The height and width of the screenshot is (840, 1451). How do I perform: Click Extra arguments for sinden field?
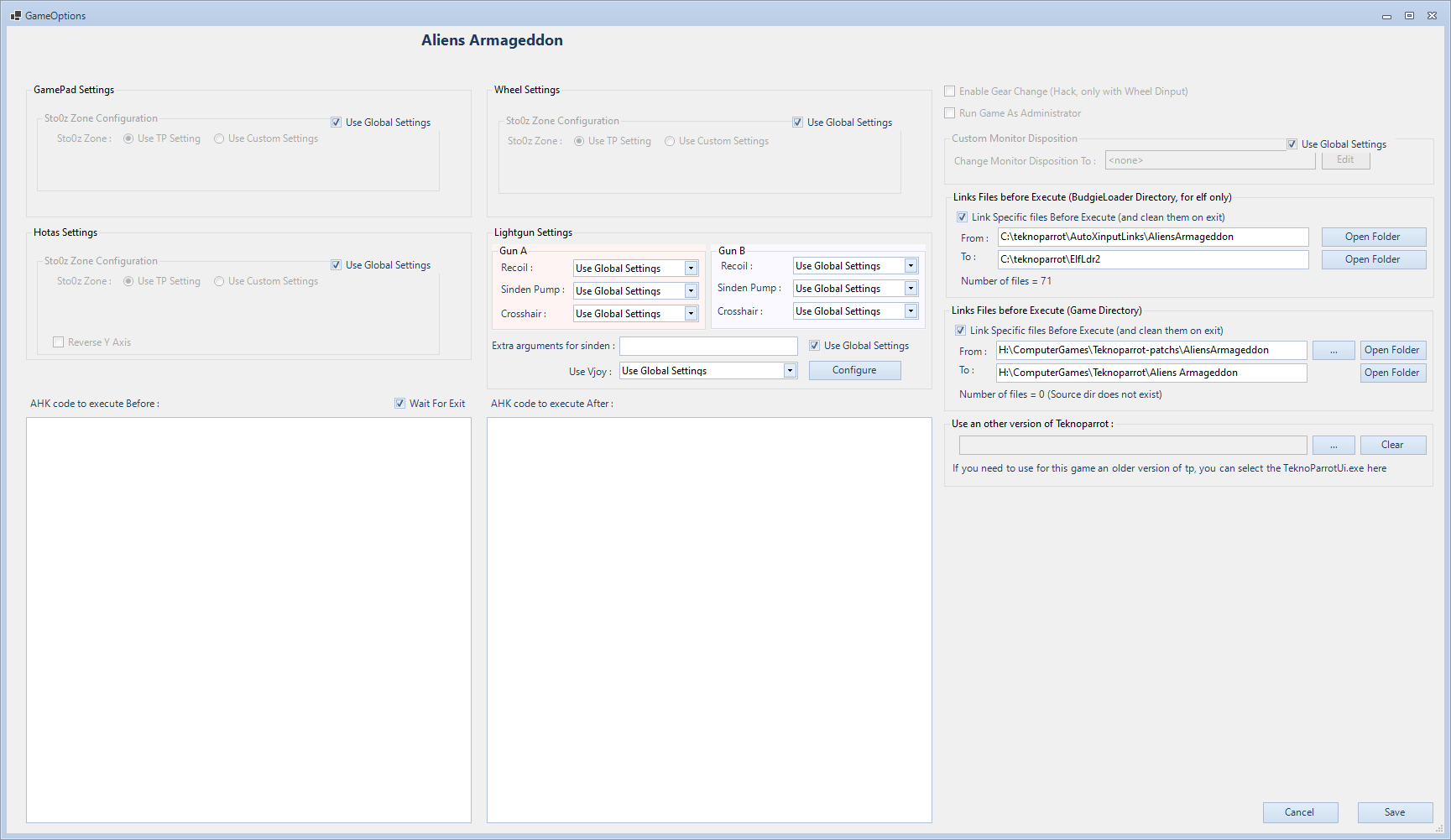click(708, 346)
